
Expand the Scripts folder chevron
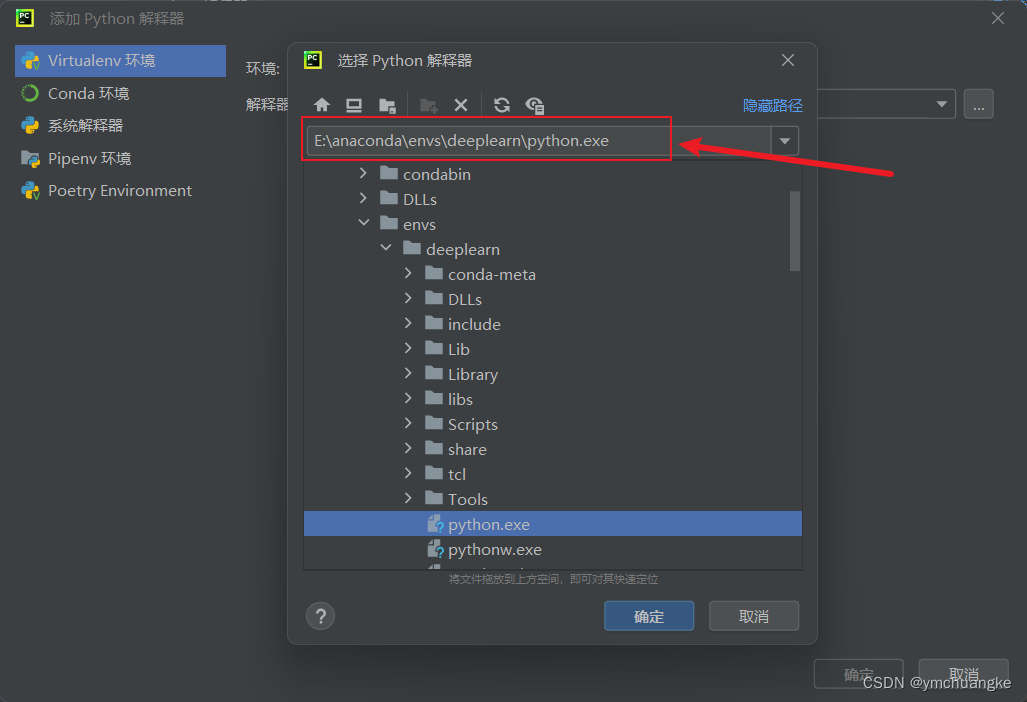point(408,424)
